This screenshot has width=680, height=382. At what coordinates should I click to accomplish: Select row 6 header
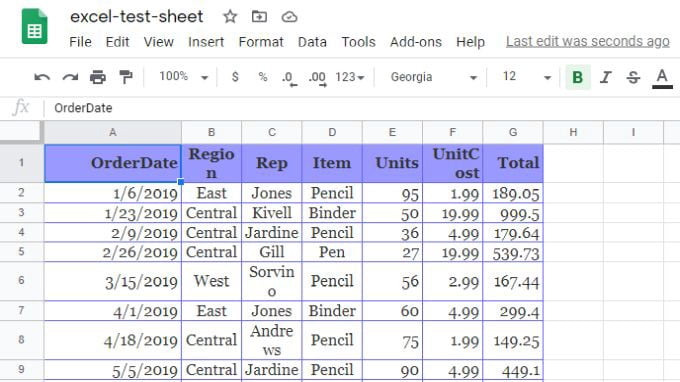click(22, 281)
